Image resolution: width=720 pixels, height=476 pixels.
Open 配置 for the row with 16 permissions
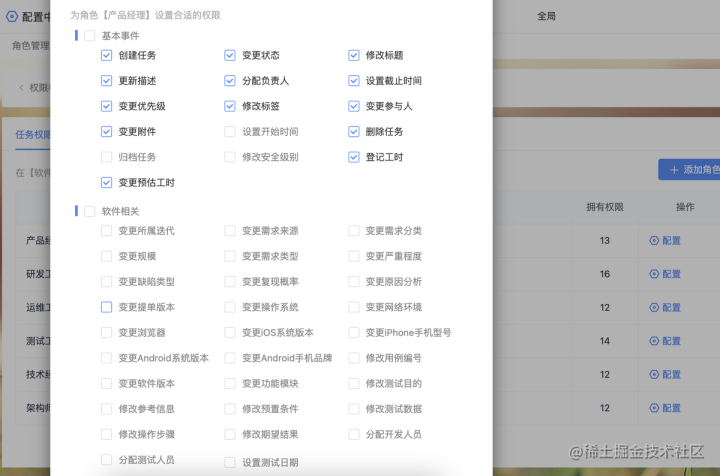click(665, 274)
